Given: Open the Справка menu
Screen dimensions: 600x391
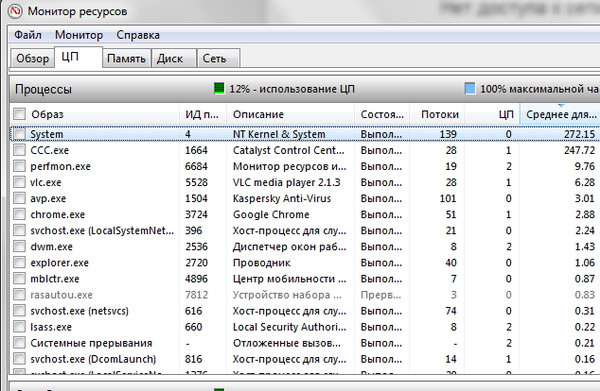Looking at the screenshot, I should point(138,35).
